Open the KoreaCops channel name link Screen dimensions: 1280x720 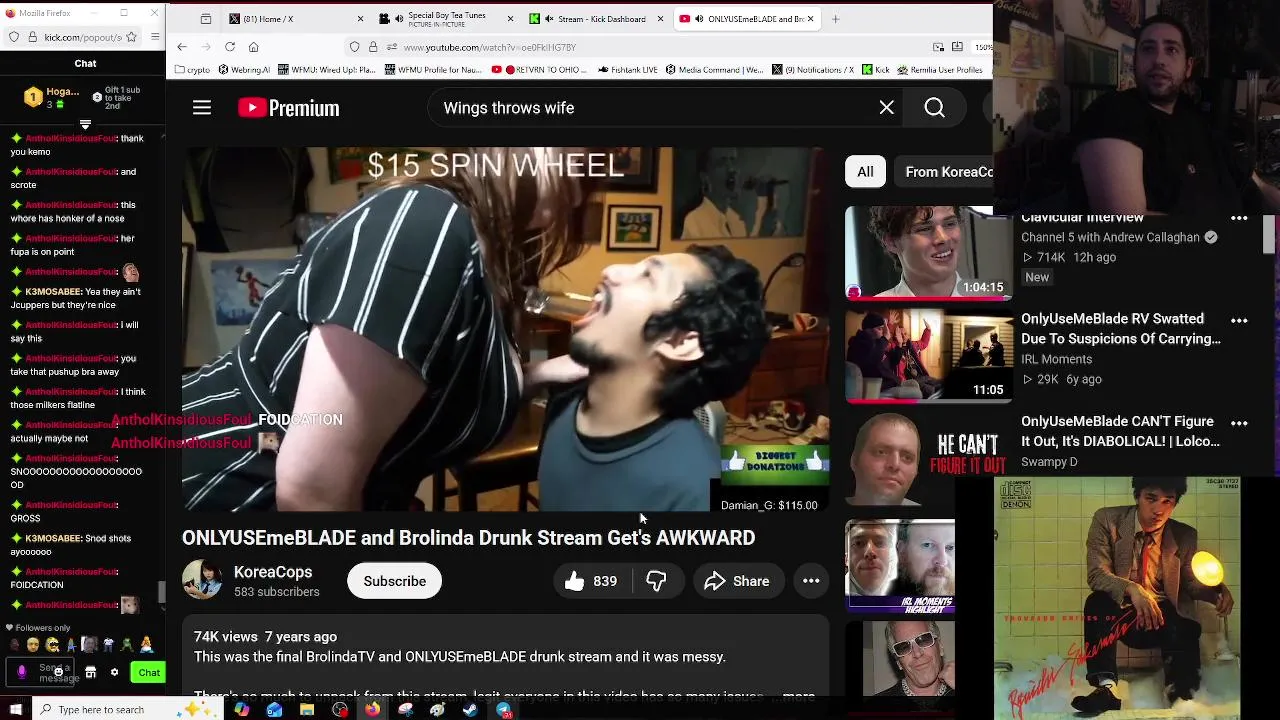[273, 572]
